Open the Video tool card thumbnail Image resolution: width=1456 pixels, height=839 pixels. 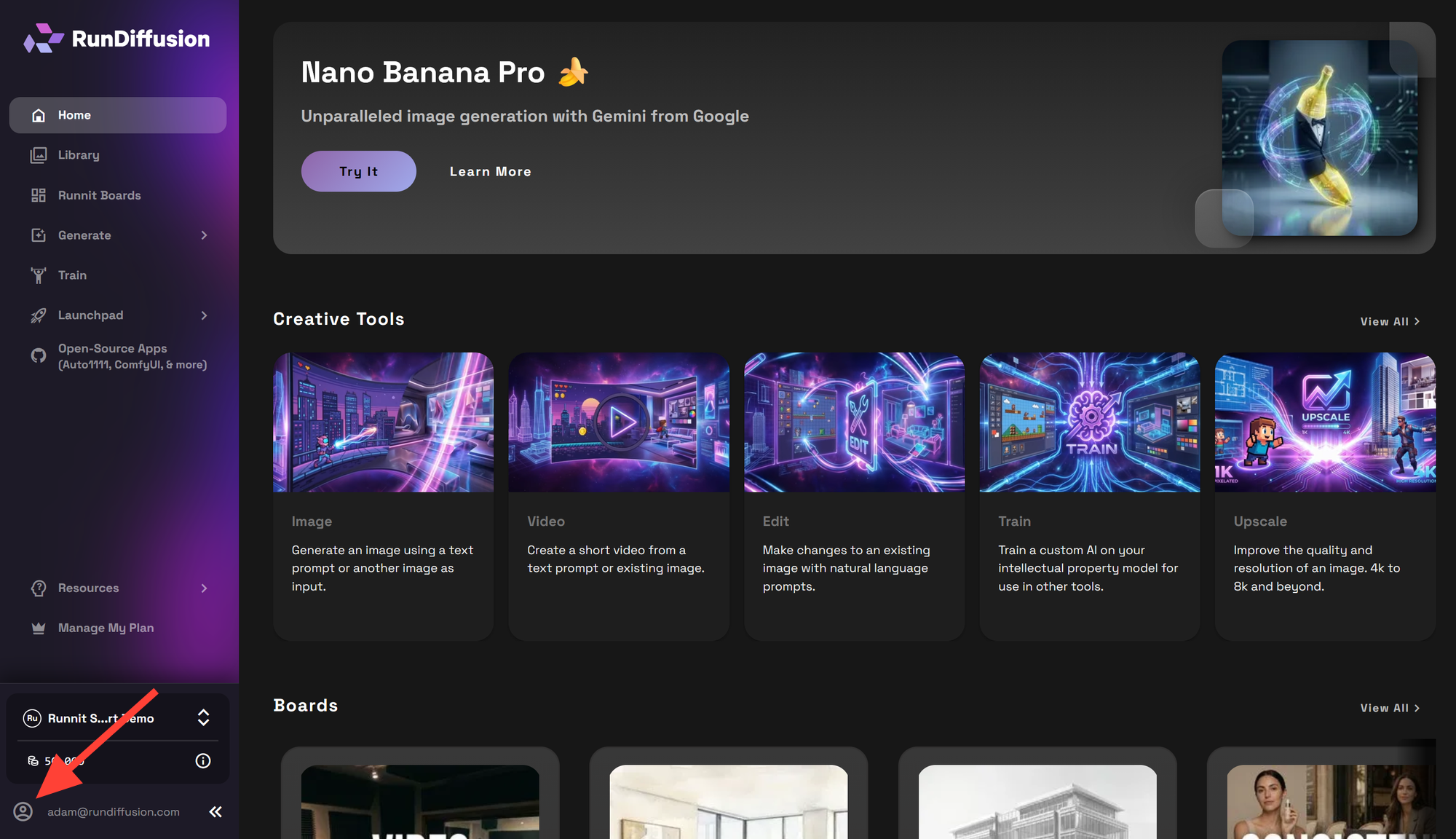click(x=618, y=422)
